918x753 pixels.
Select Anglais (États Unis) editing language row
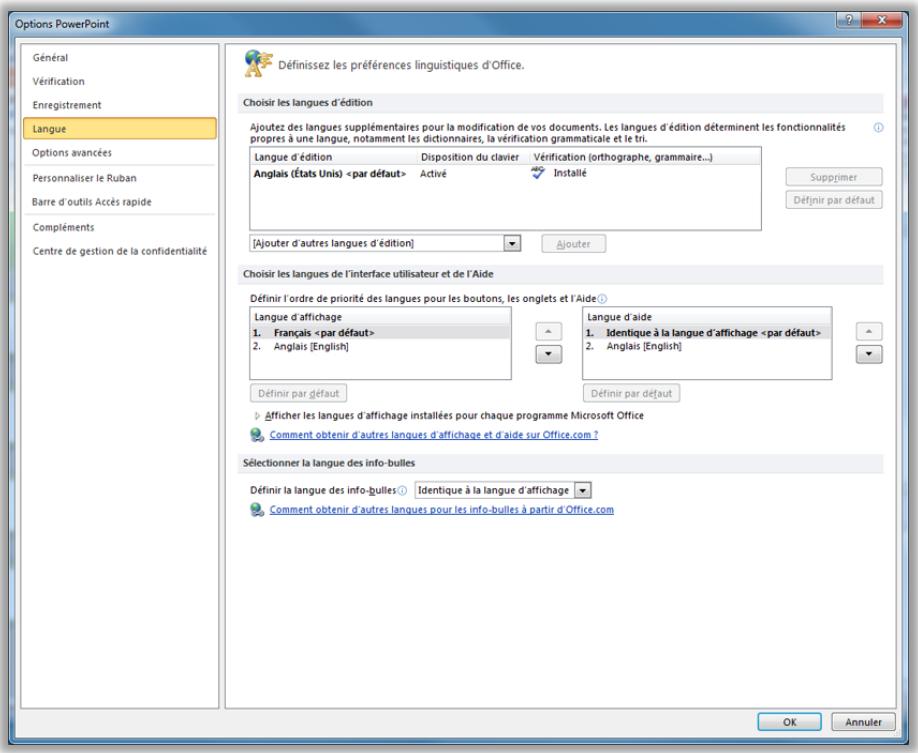tap(505, 173)
